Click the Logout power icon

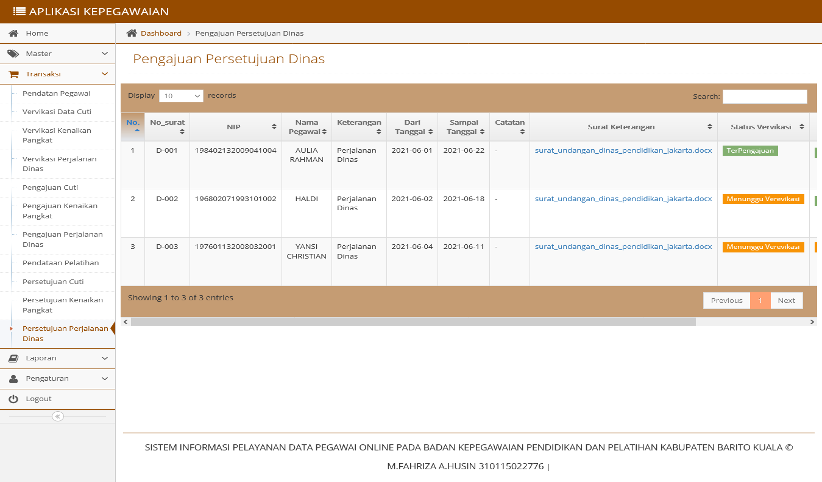14,399
